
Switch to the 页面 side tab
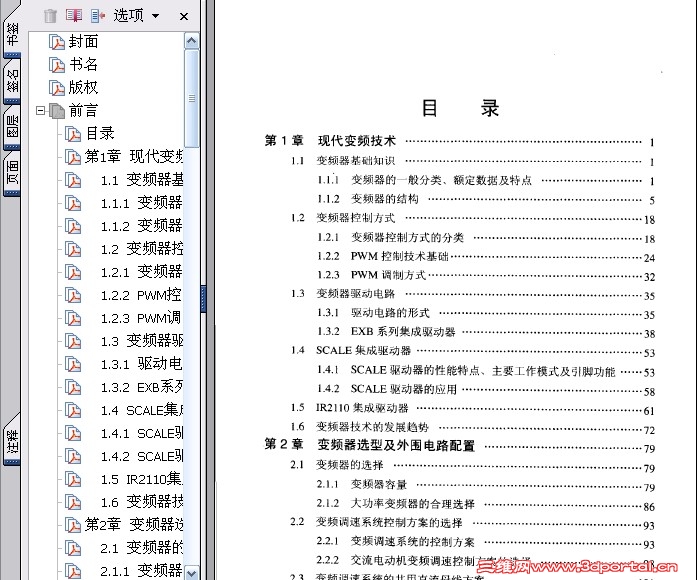click(x=12, y=172)
